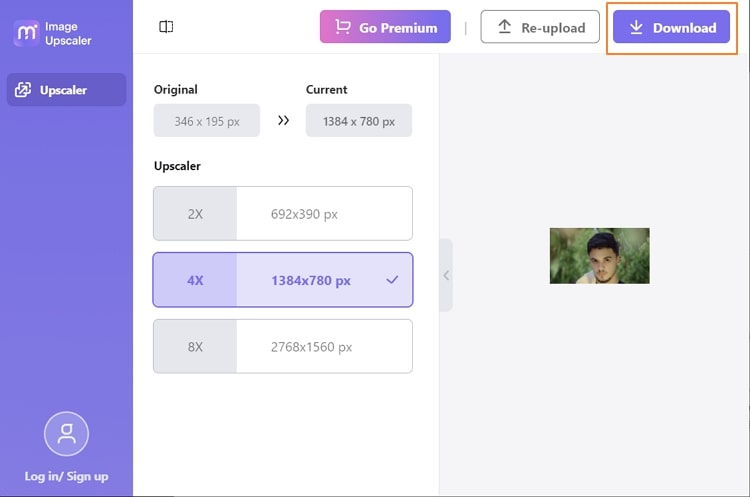750x497 pixels.
Task: Open the Upscaler tab in sidebar
Action: tap(66, 89)
